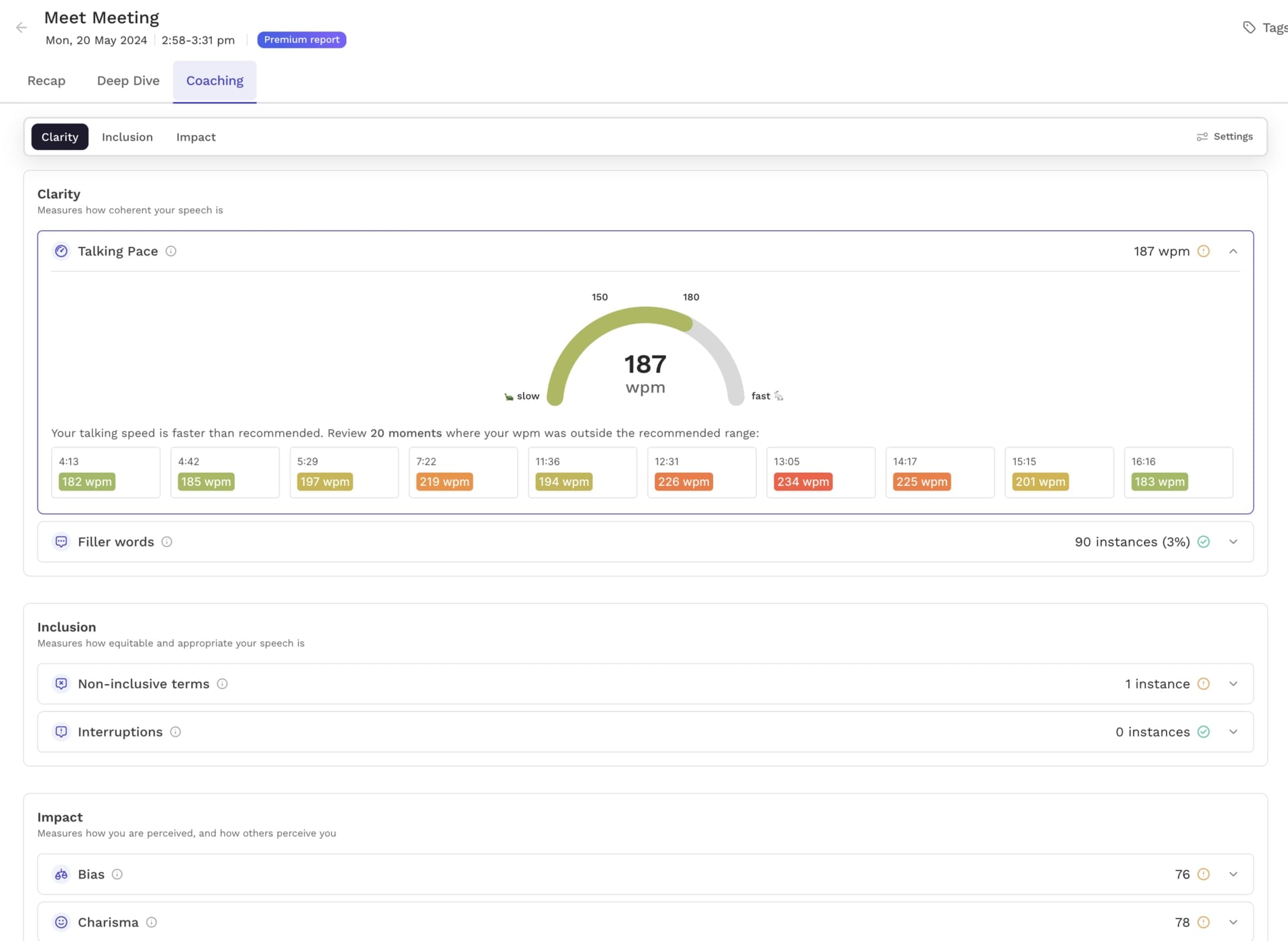Select the Clarity sub-tab
The image size is (1288, 941).
60,137
